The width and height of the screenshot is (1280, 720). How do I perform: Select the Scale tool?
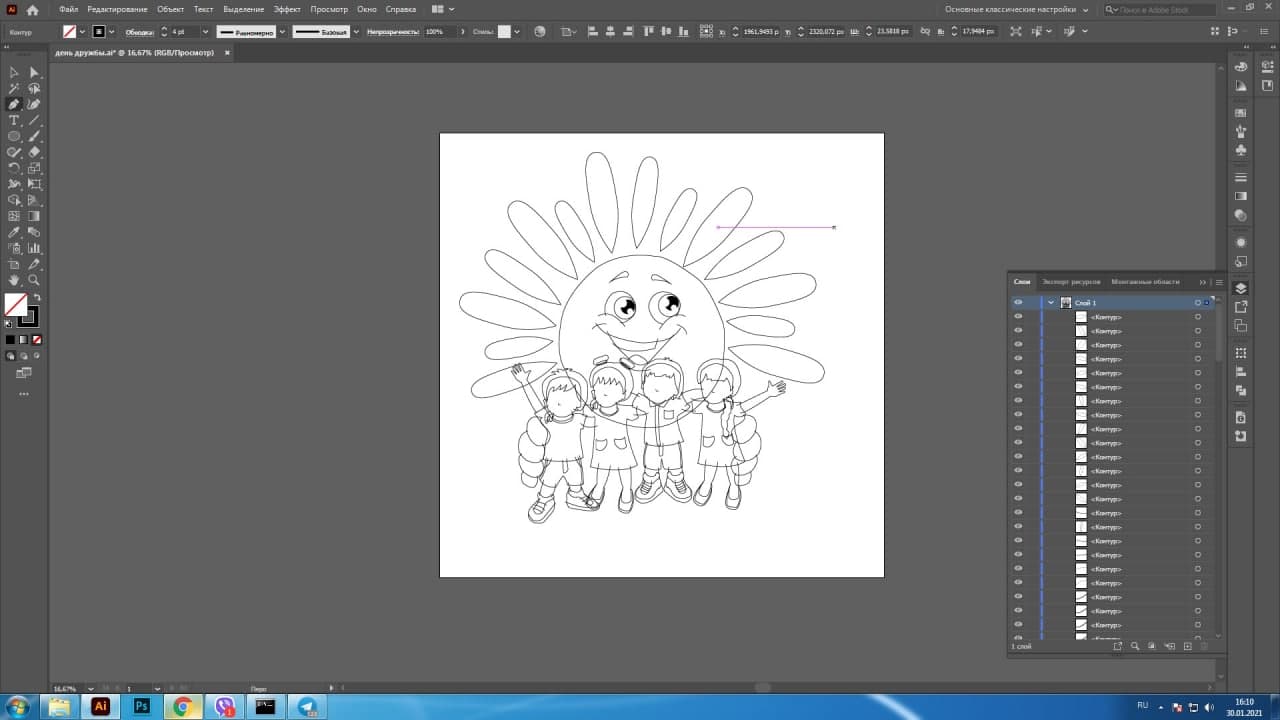pos(34,168)
